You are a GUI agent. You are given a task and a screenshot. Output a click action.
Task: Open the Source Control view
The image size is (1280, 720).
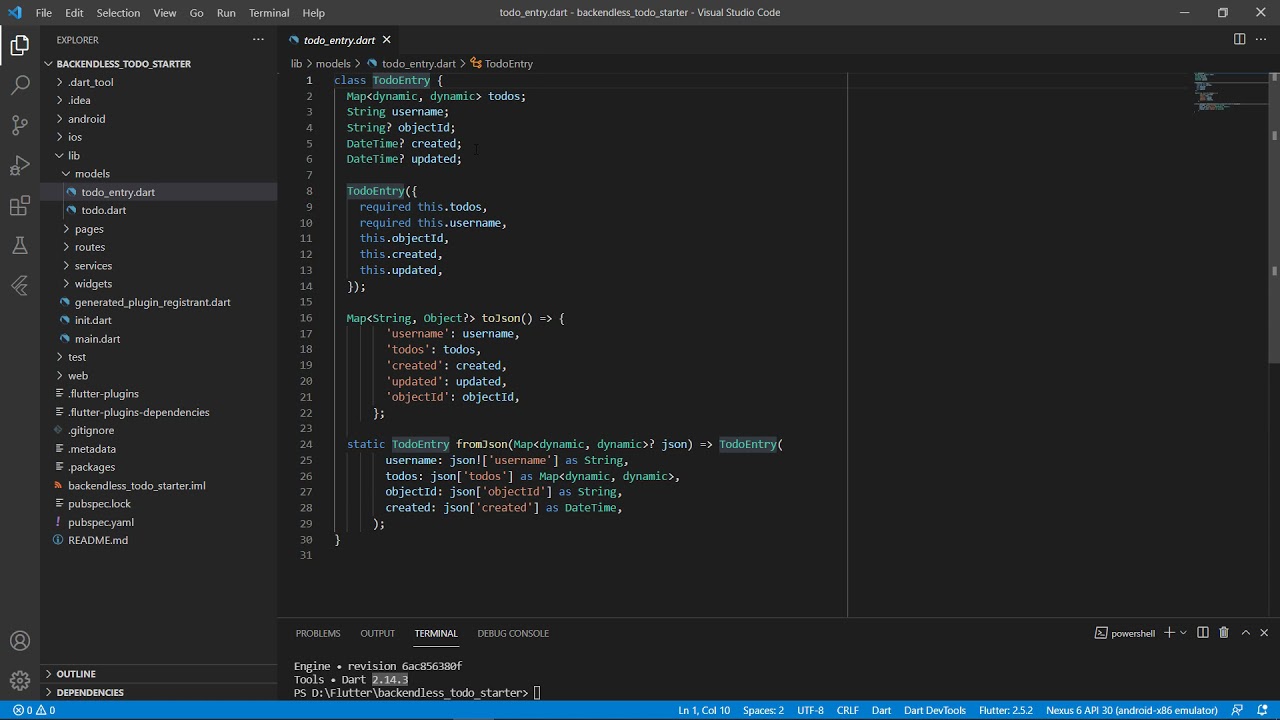click(20, 125)
